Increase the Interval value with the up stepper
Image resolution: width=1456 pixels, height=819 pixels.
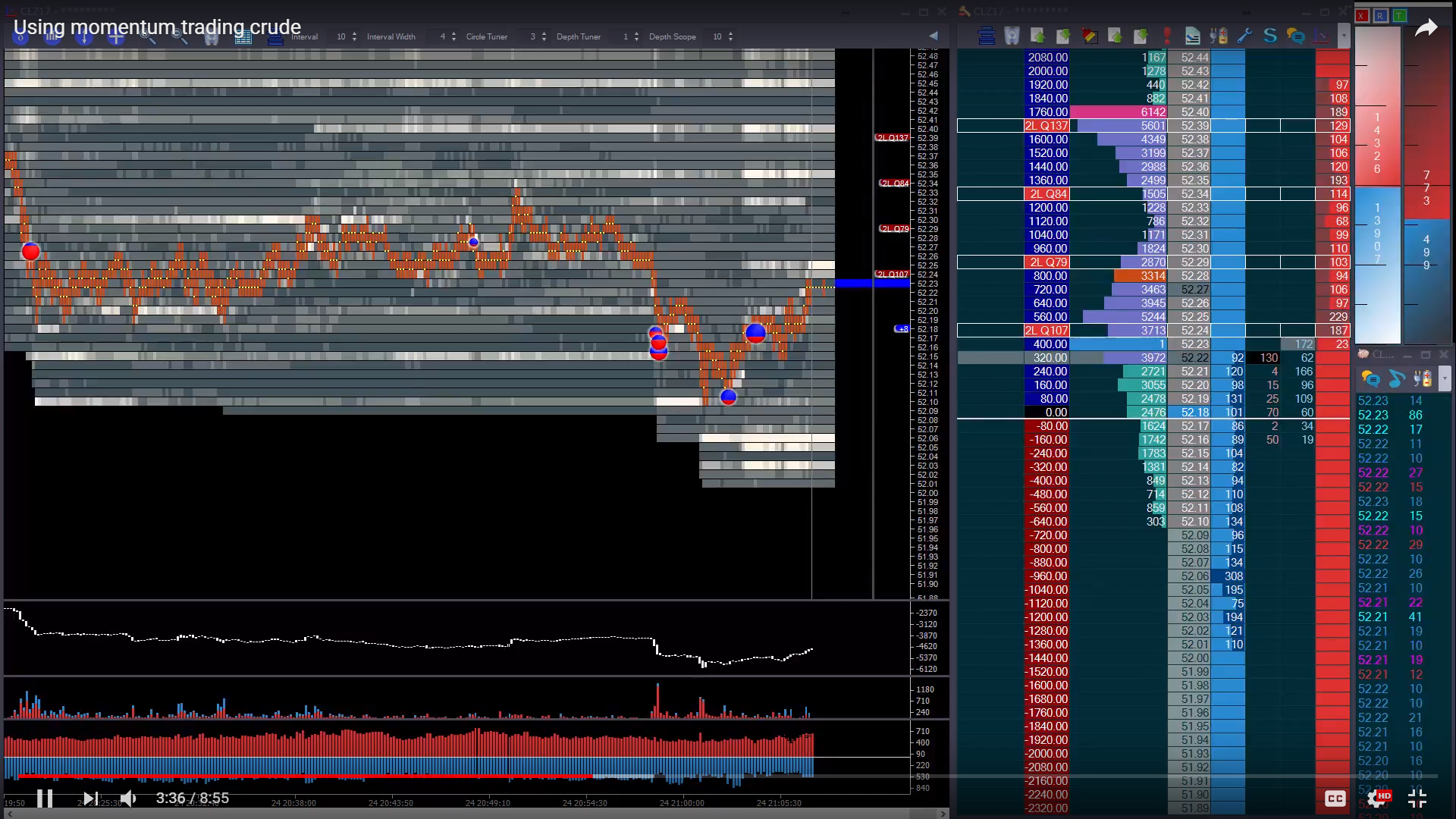(353, 33)
